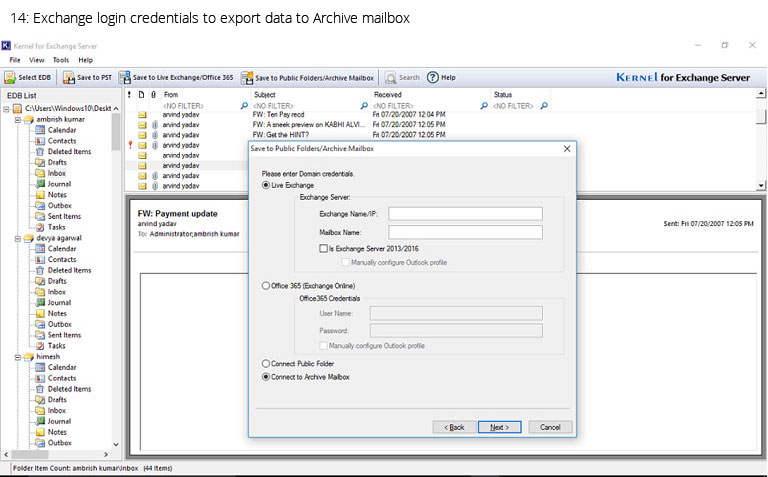Click the message list scroll-down arrow
Screen dimensions: 768x477
(x=761, y=186)
